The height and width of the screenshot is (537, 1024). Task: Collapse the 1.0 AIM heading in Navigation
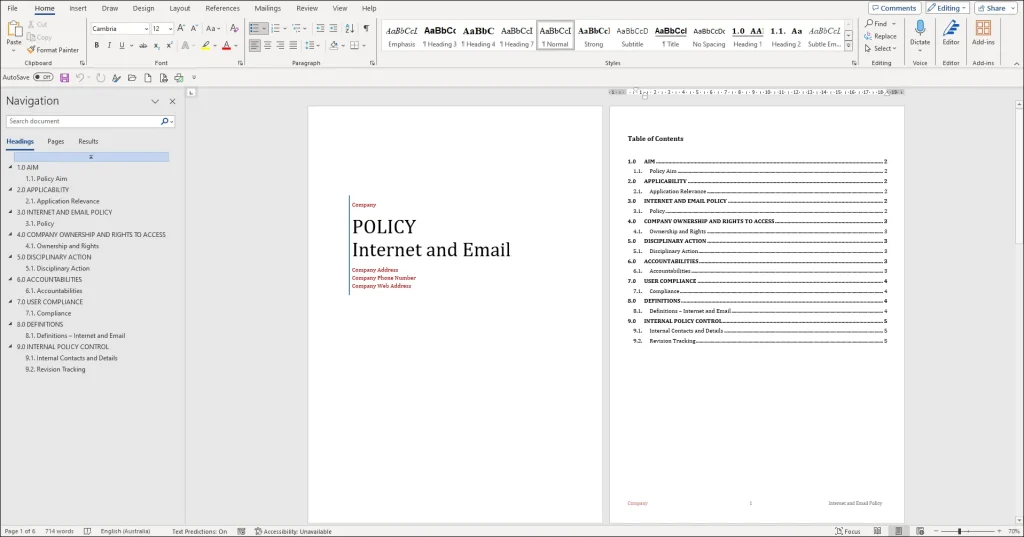[10, 167]
